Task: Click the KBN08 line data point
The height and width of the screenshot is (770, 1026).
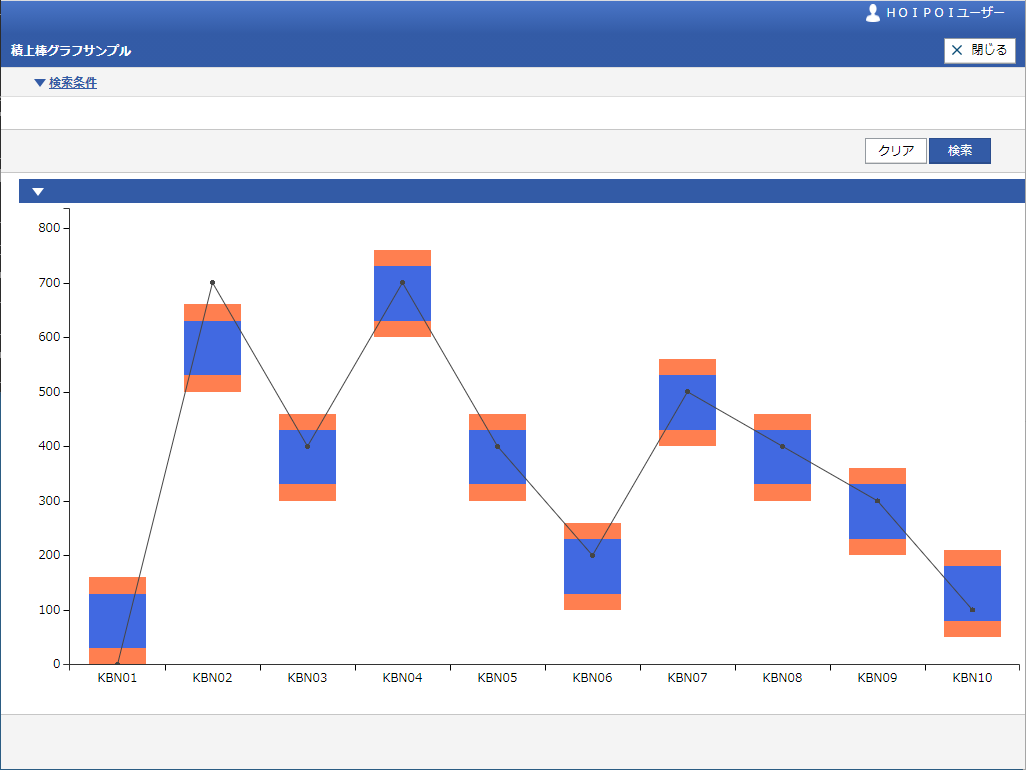Action: click(x=782, y=446)
